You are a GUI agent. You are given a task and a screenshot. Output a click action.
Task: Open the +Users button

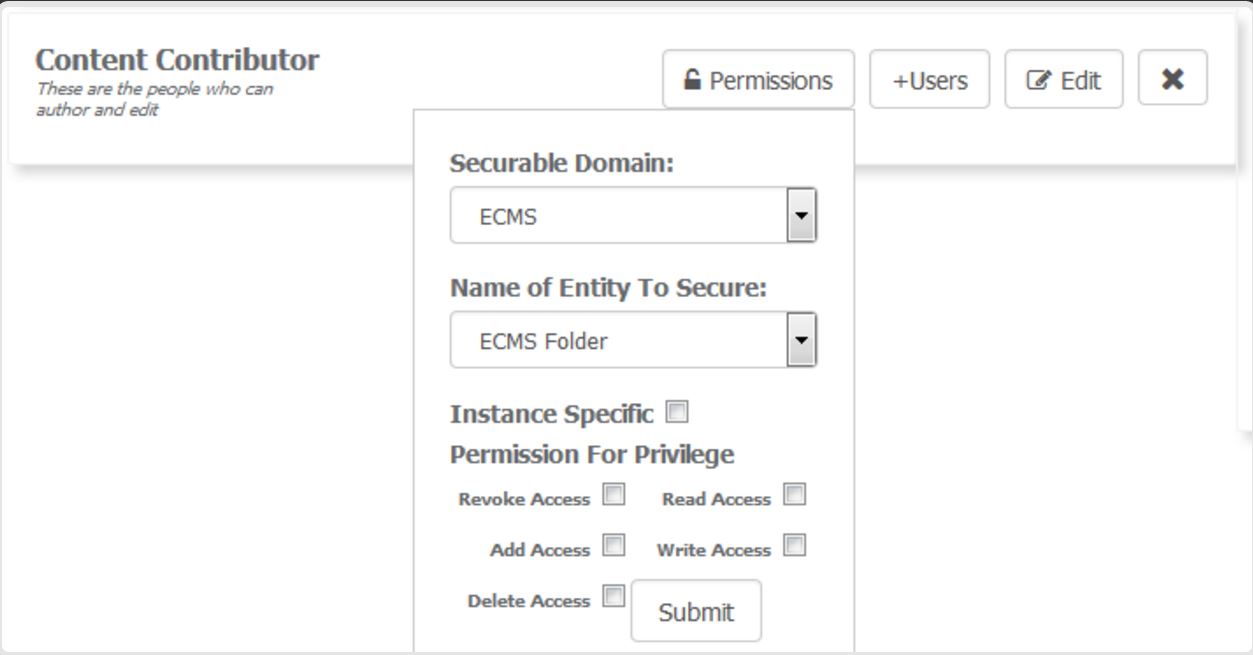pos(929,80)
